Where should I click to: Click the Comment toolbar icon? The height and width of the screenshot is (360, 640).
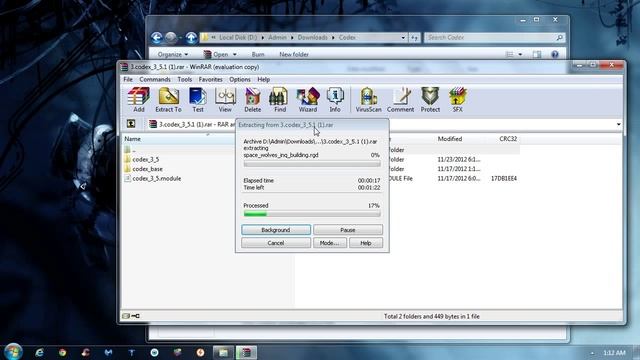[x=400, y=99]
